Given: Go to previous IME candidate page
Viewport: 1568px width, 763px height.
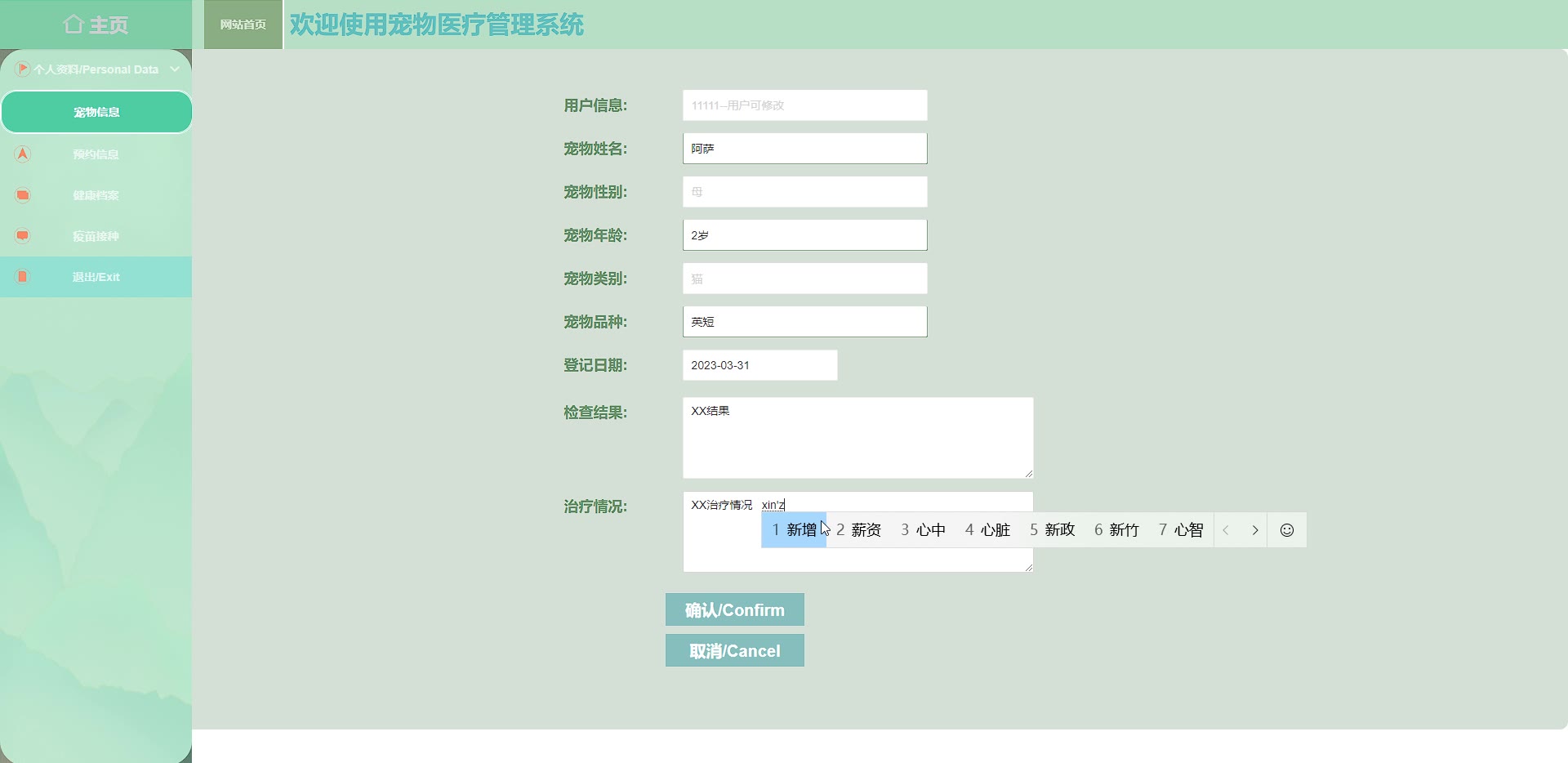Looking at the screenshot, I should (x=1226, y=530).
